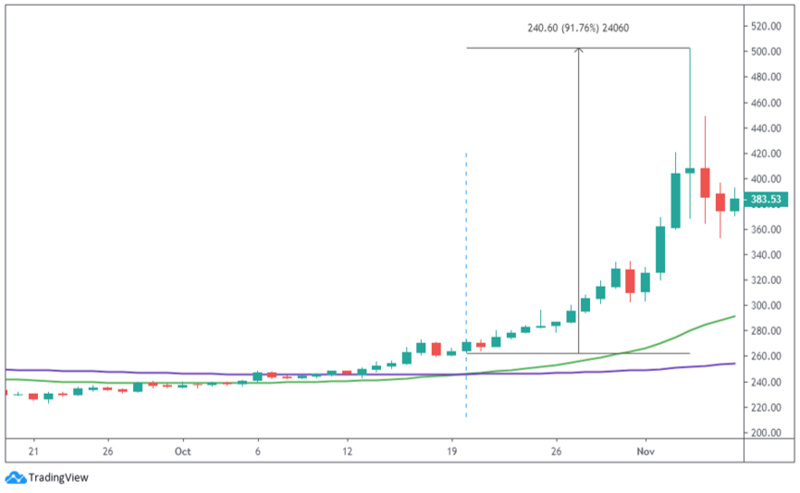Click the 400.00 price axis label
Image resolution: width=800 pixels, height=493 pixels.
tap(766, 179)
